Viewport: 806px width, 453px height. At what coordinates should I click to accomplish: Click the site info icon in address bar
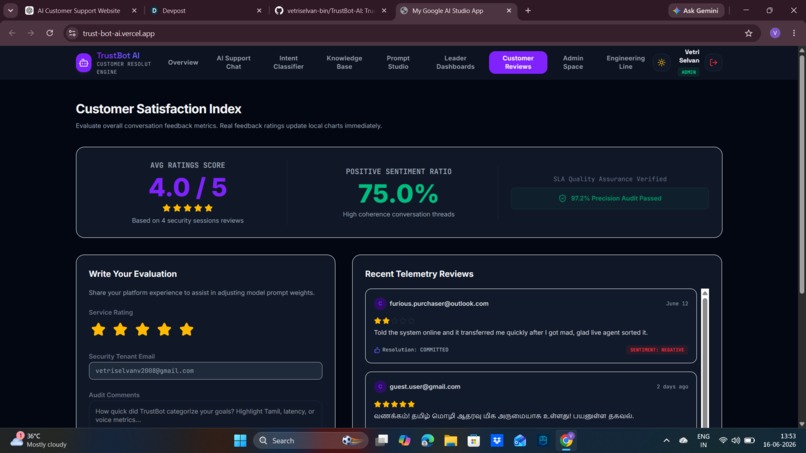(x=72, y=33)
